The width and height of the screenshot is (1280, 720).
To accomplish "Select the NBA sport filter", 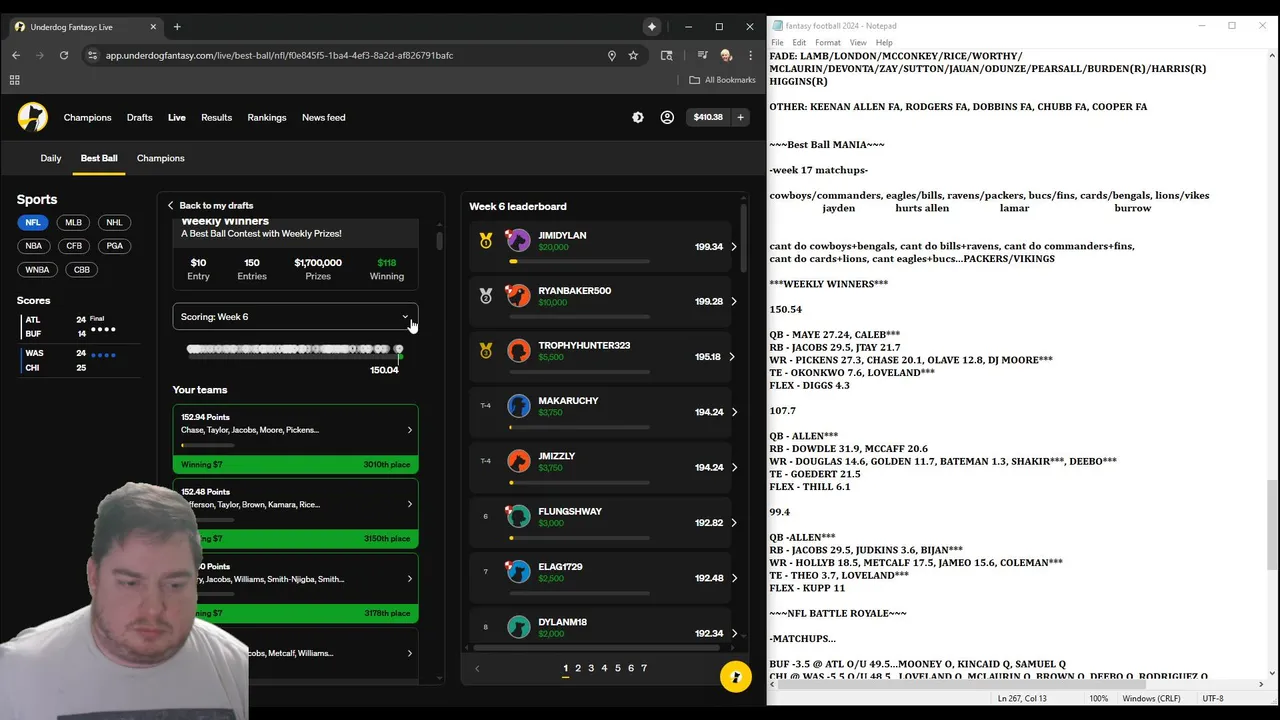I will pos(34,246).
